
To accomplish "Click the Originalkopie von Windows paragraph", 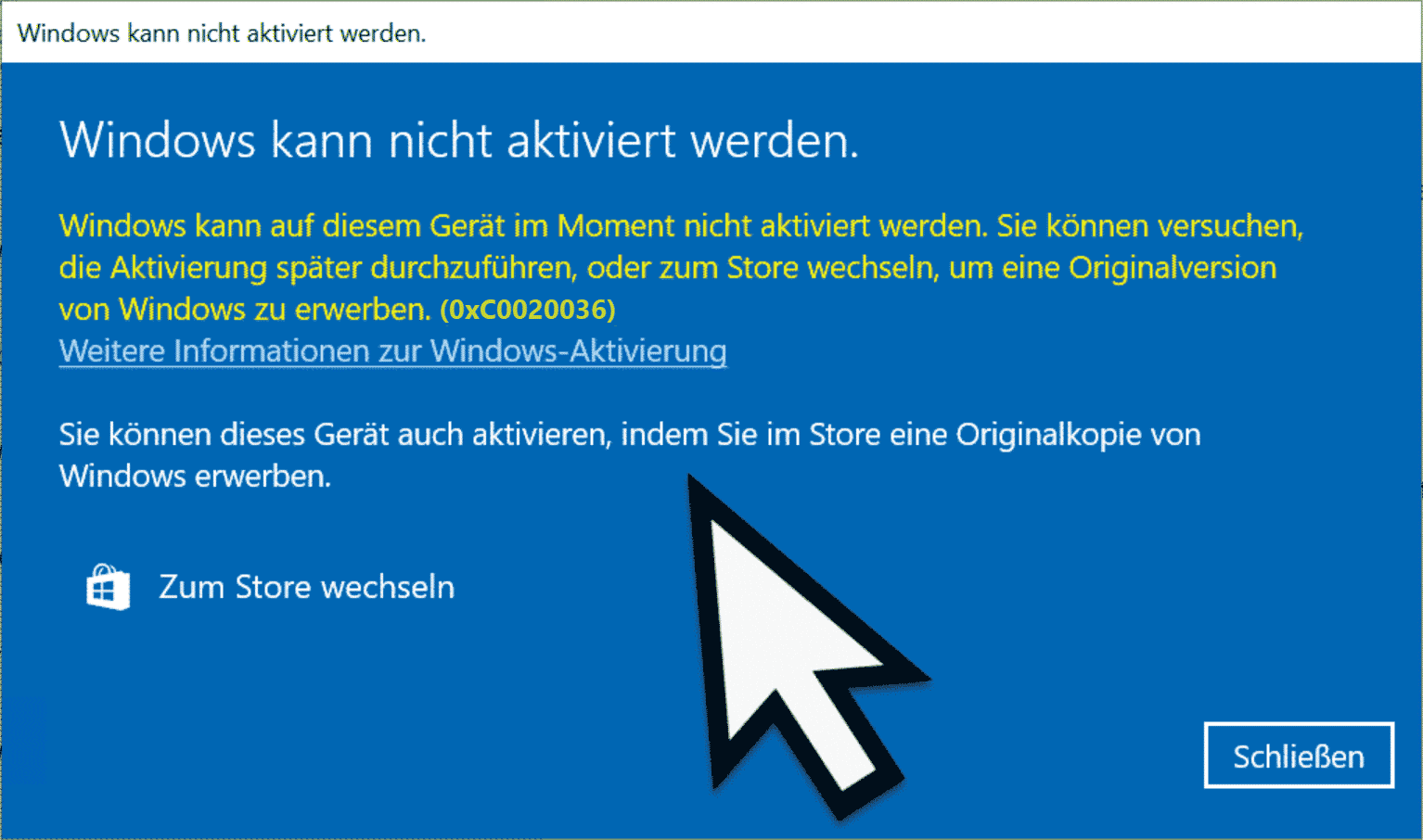I will click(630, 454).
